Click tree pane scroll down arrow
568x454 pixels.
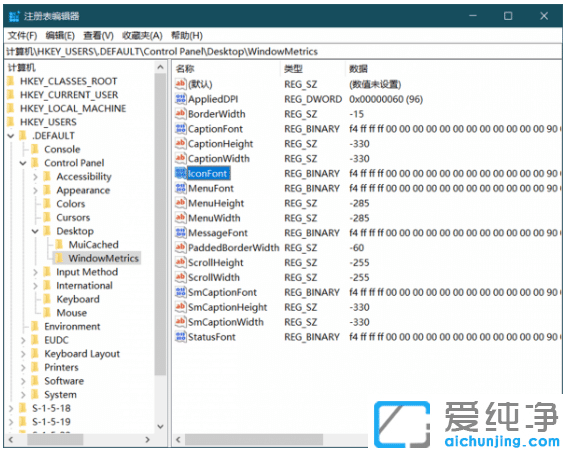[160, 427]
